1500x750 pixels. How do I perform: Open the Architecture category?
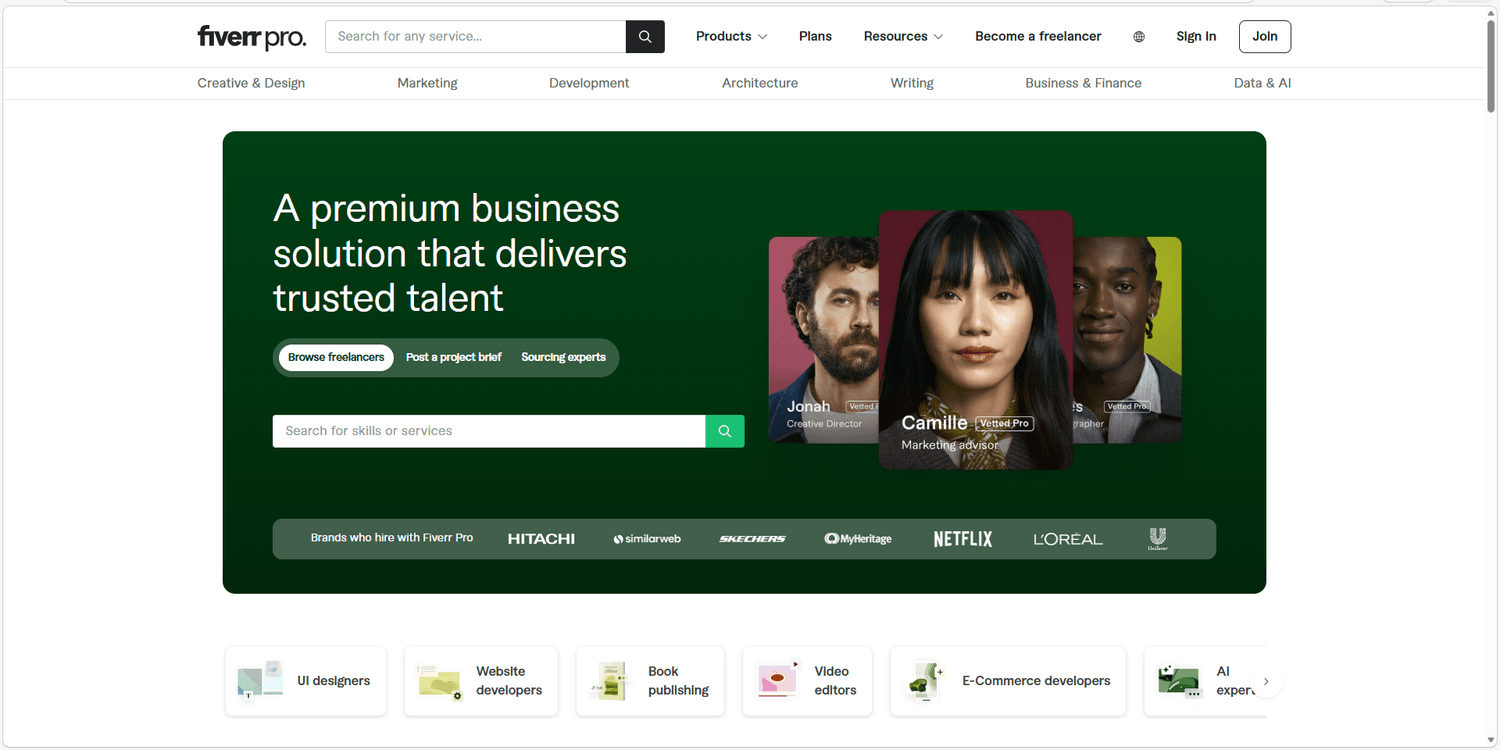(x=760, y=84)
